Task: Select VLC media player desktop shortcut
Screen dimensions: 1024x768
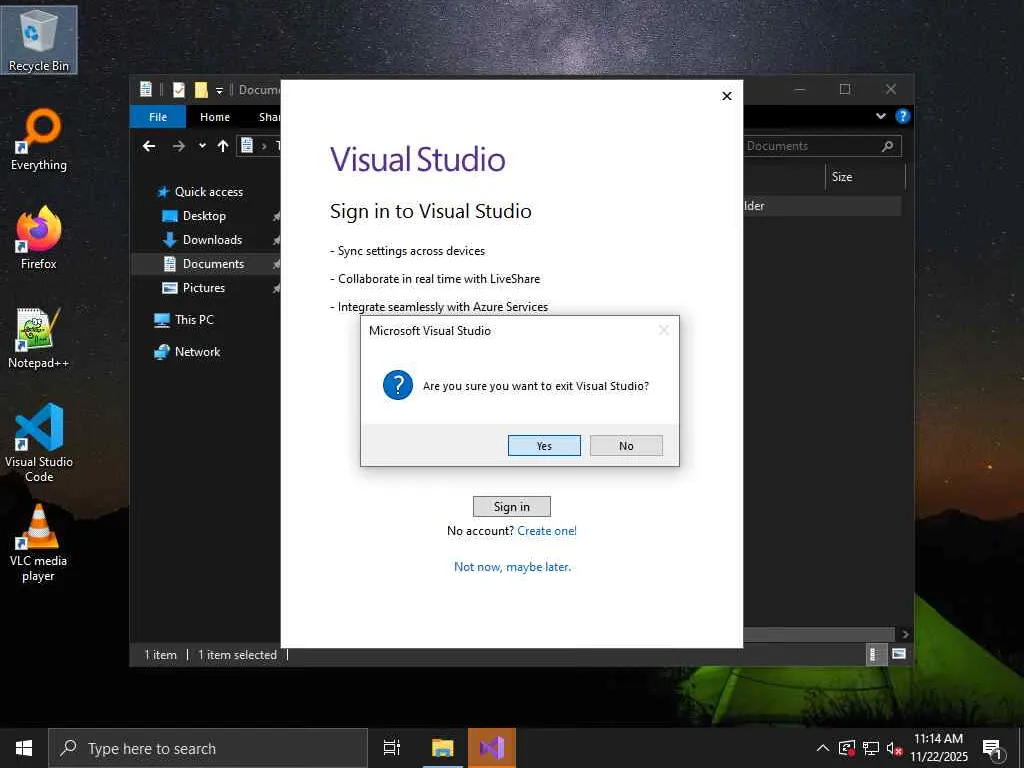Action: pyautogui.click(x=39, y=543)
